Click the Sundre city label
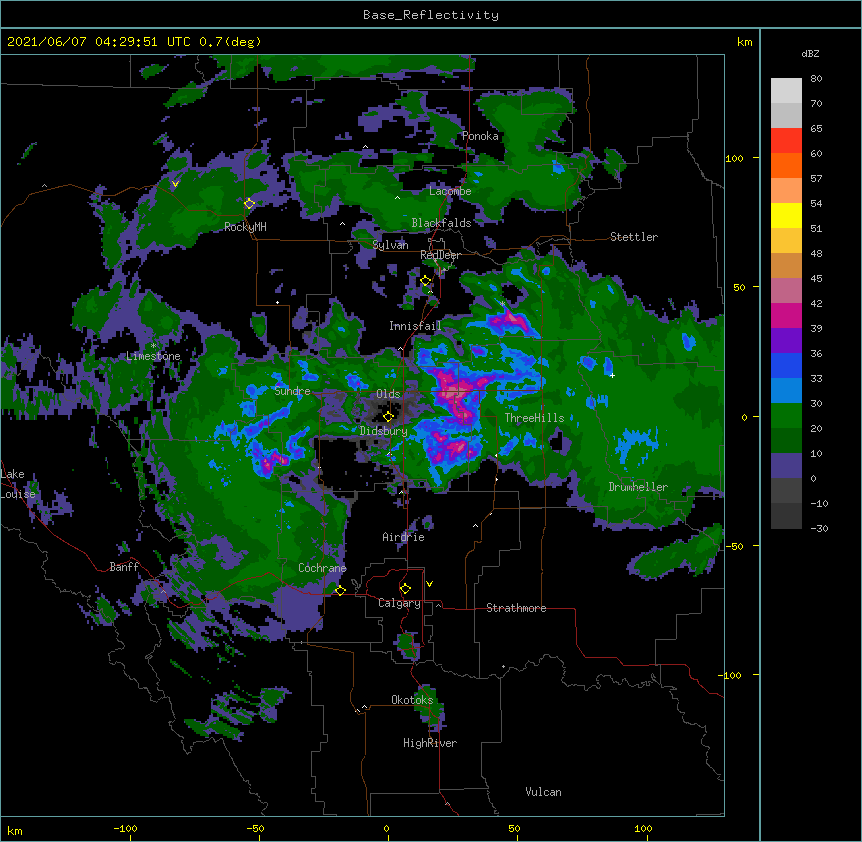This screenshot has width=862, height=842. pos(292,391)
